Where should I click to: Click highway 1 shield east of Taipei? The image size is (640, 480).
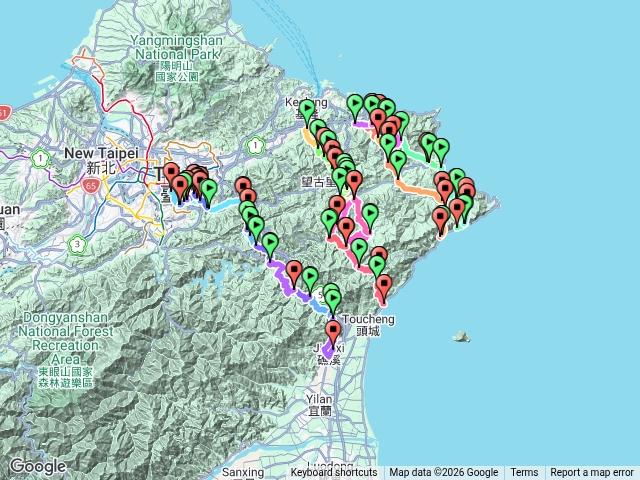[x=256, y=145]
